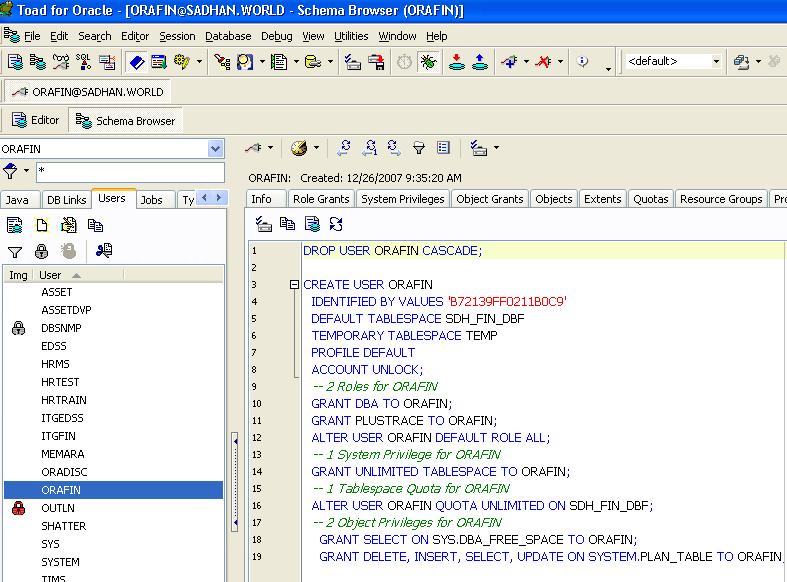Click the object name filter field

tap(130, 172)
